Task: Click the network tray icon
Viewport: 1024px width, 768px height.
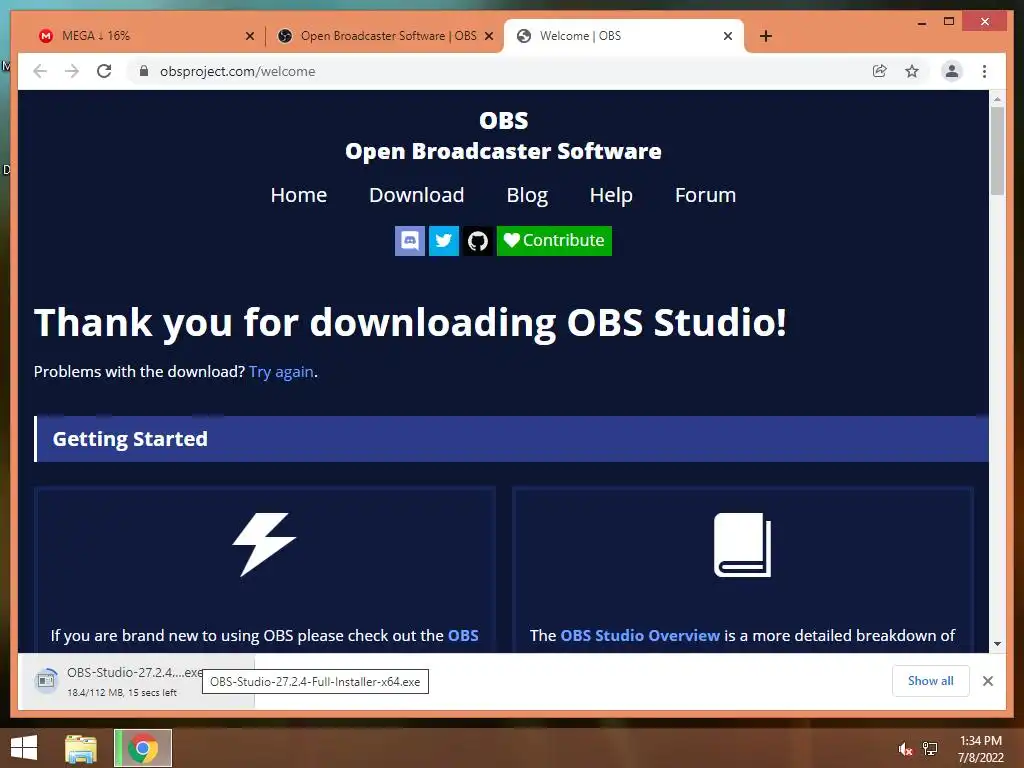Action: pos(931,748)
